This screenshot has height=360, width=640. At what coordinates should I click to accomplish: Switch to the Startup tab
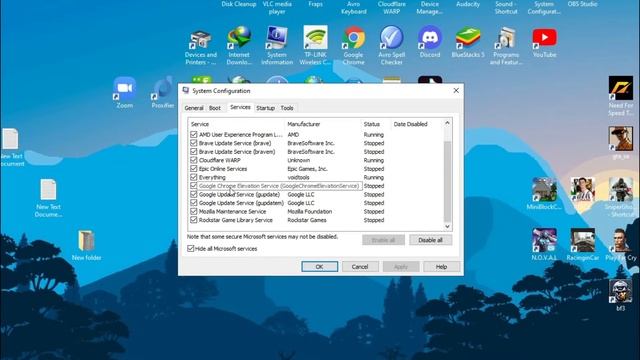click(x=265, y=108)
